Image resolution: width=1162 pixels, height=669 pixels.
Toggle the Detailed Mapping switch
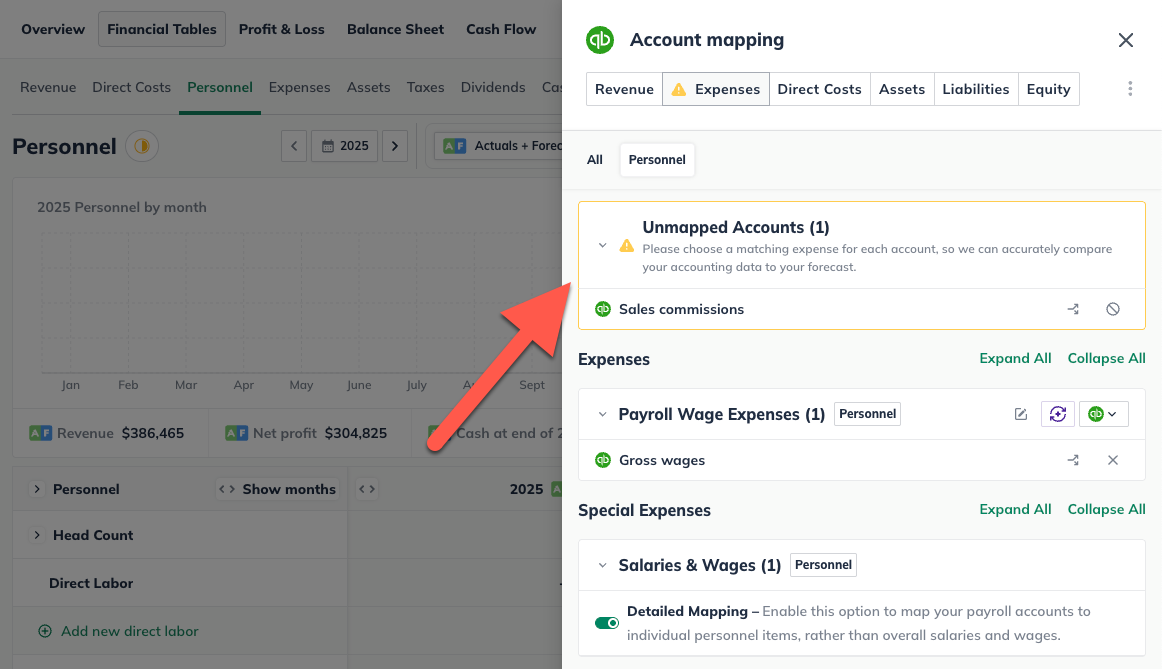click(x=607, y=623)
